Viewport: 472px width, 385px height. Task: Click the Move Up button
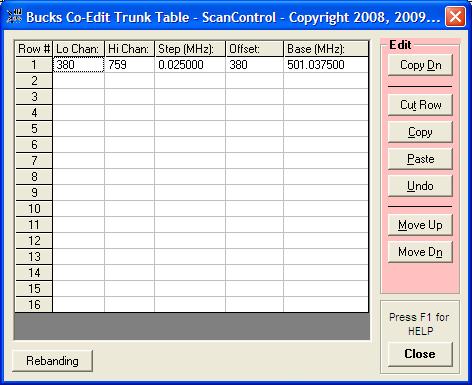point(420,225)
